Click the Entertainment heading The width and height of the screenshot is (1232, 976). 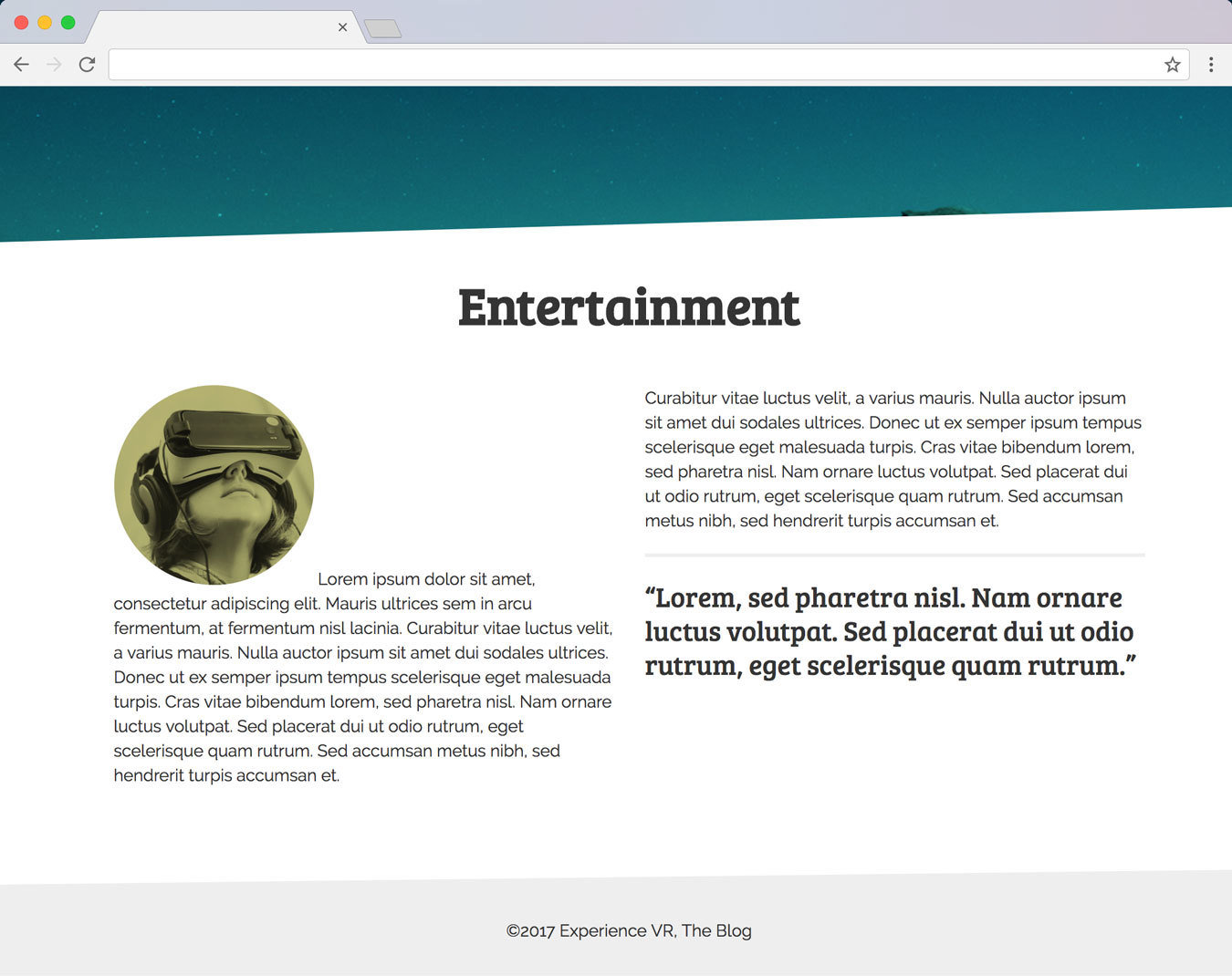coord(629,306)
